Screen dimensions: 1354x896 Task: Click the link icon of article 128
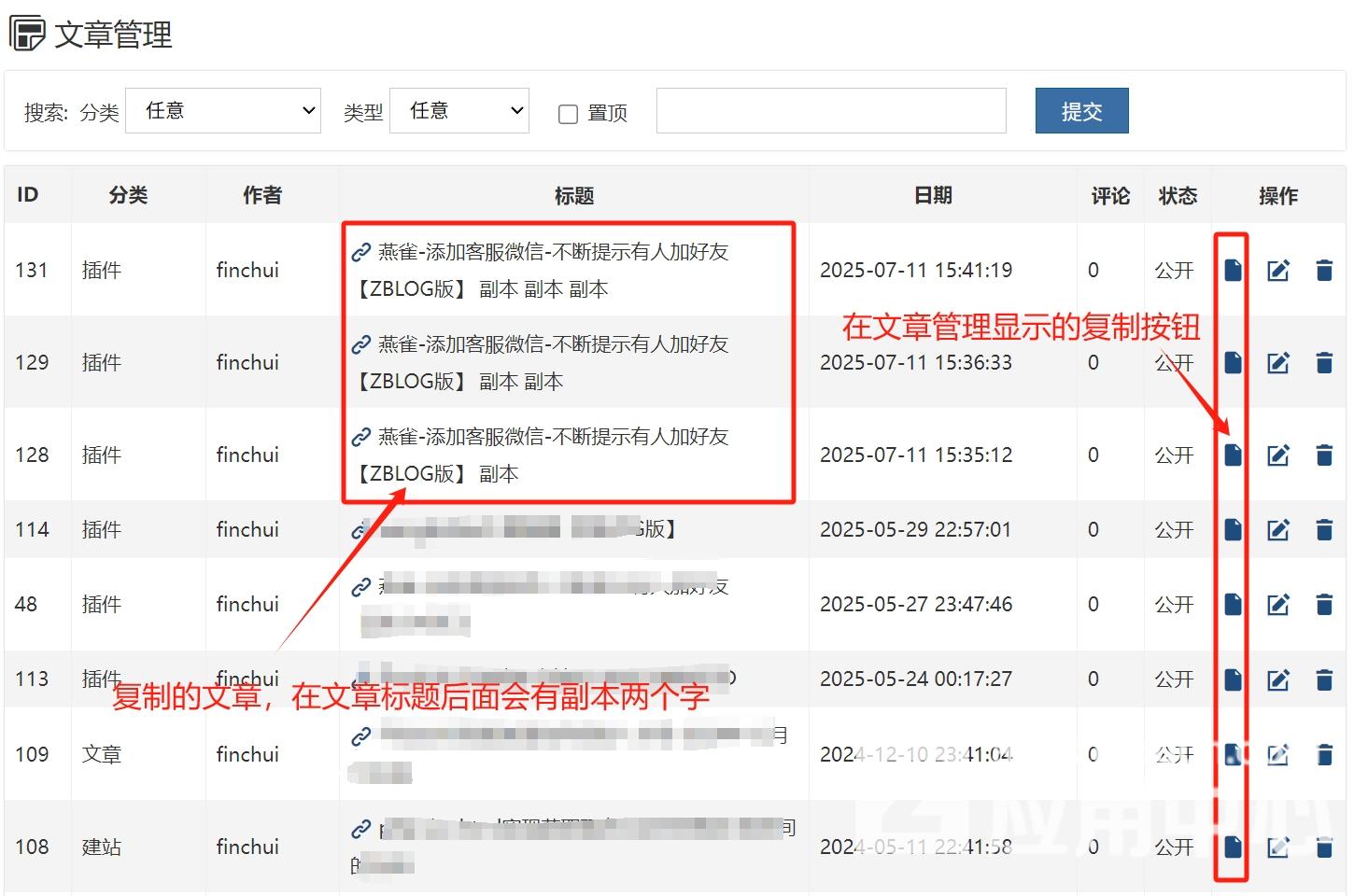click(361, 437)
